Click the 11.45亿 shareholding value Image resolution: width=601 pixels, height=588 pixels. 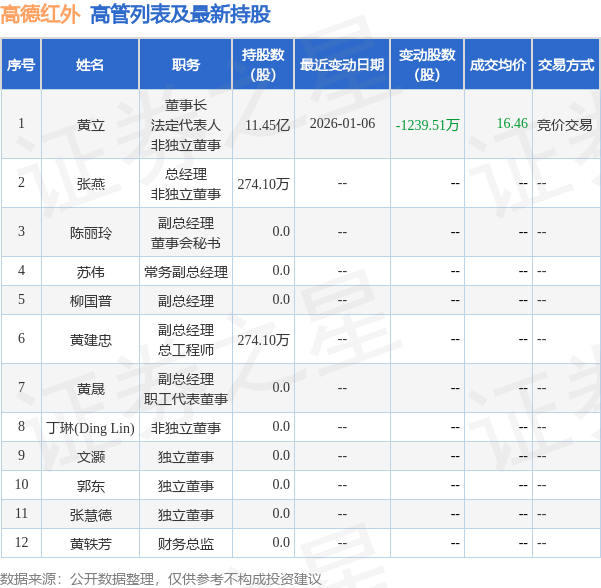[268, 125]
